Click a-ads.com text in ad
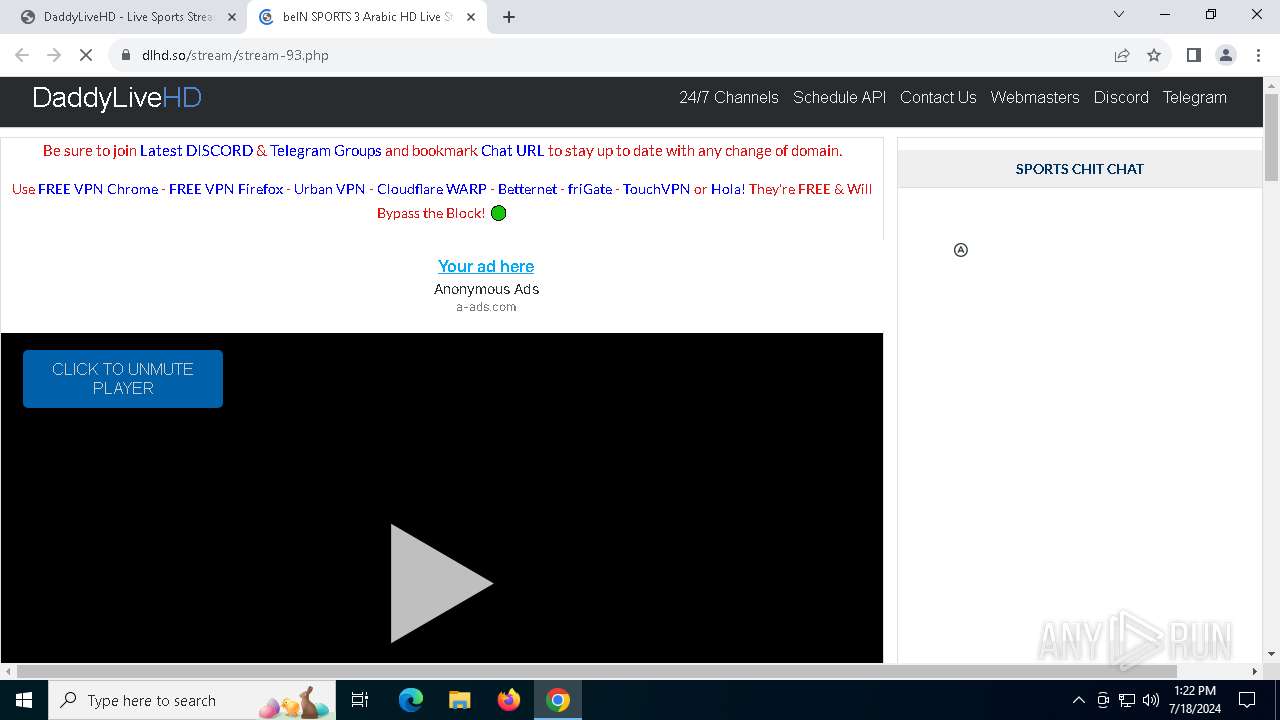Screen dimensions: 1280x720 click(x=486, y=307)
